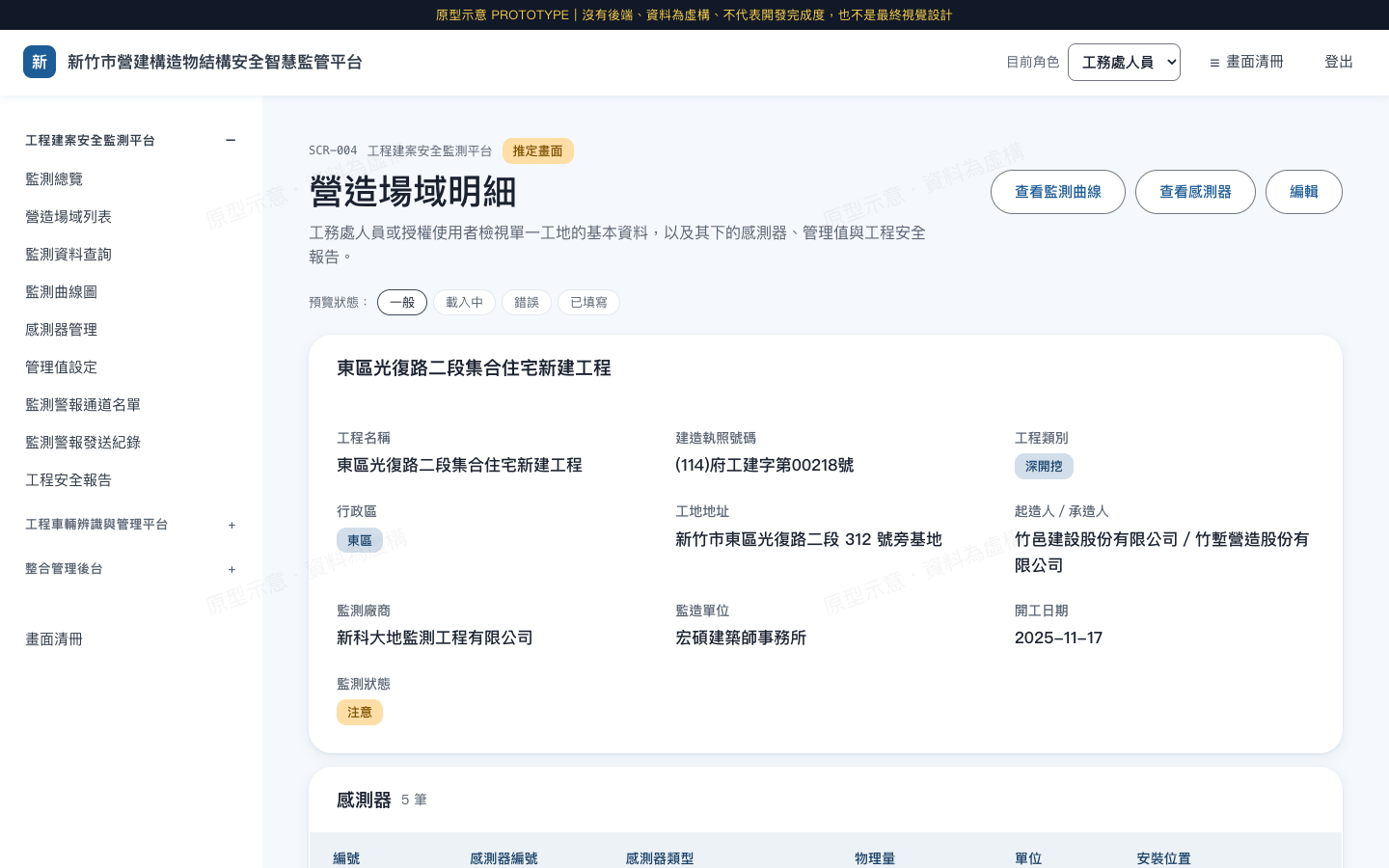Open the 目前角色 role dropdown
The height and width of the screenshot is (868, 1389).
pyautogui.click(x=1124, y=62)
